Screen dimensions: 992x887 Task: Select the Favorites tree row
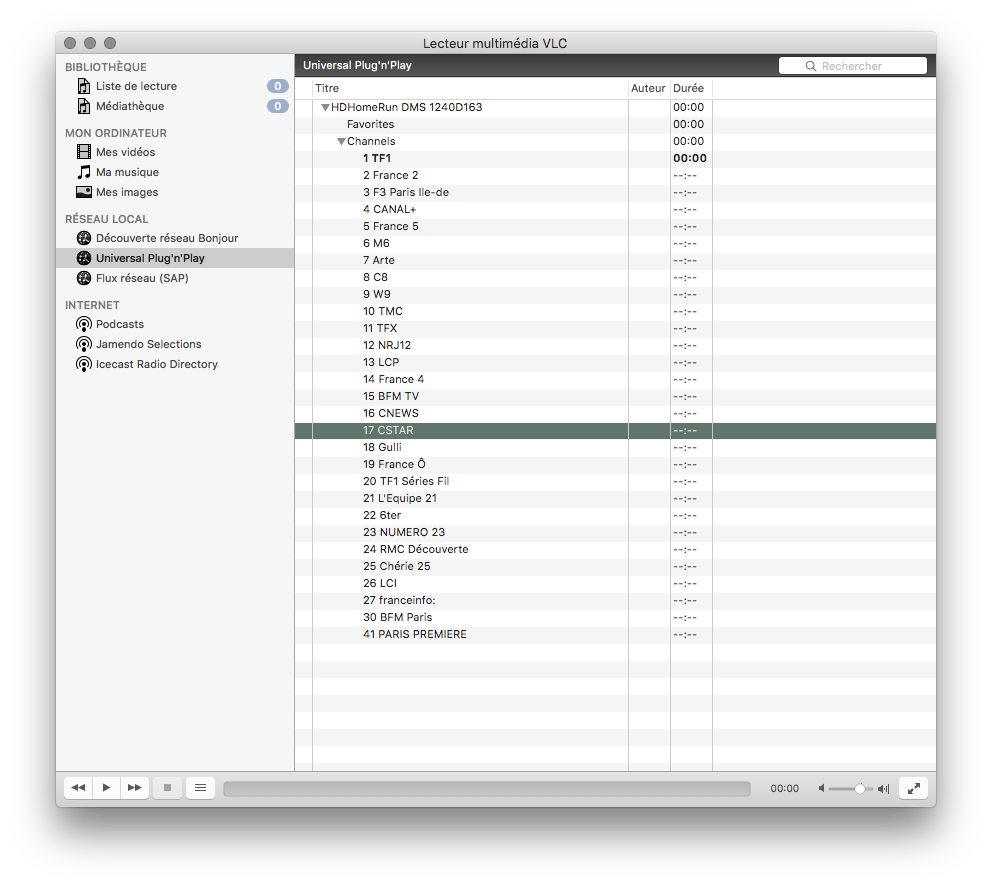[x=615, y=125]
